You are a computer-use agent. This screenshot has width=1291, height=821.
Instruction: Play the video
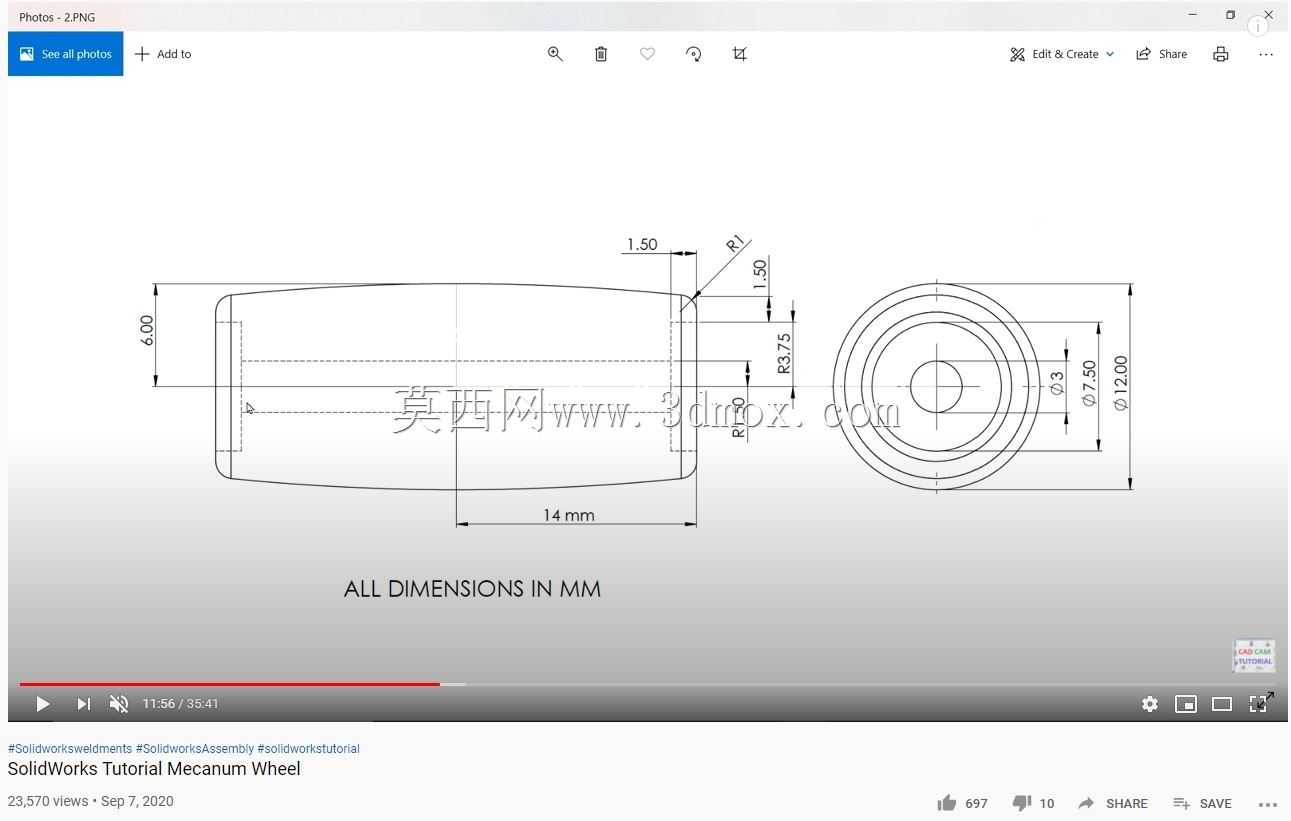click(42, 704)
